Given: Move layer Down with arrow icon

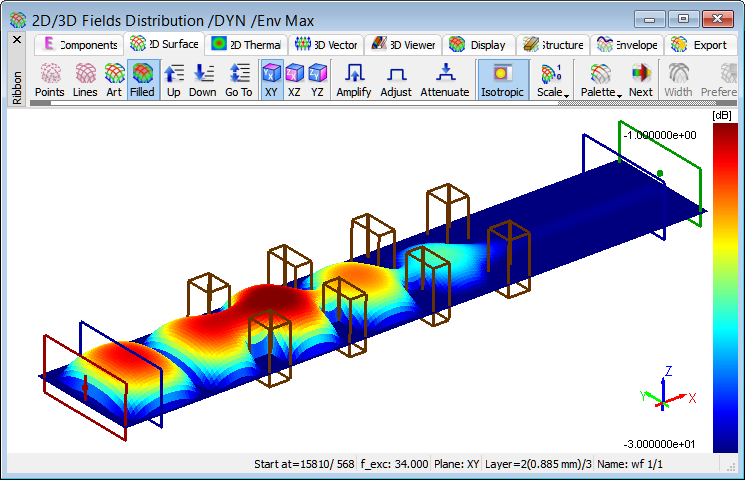Looking at the screenshot, I should pos(203,80).
